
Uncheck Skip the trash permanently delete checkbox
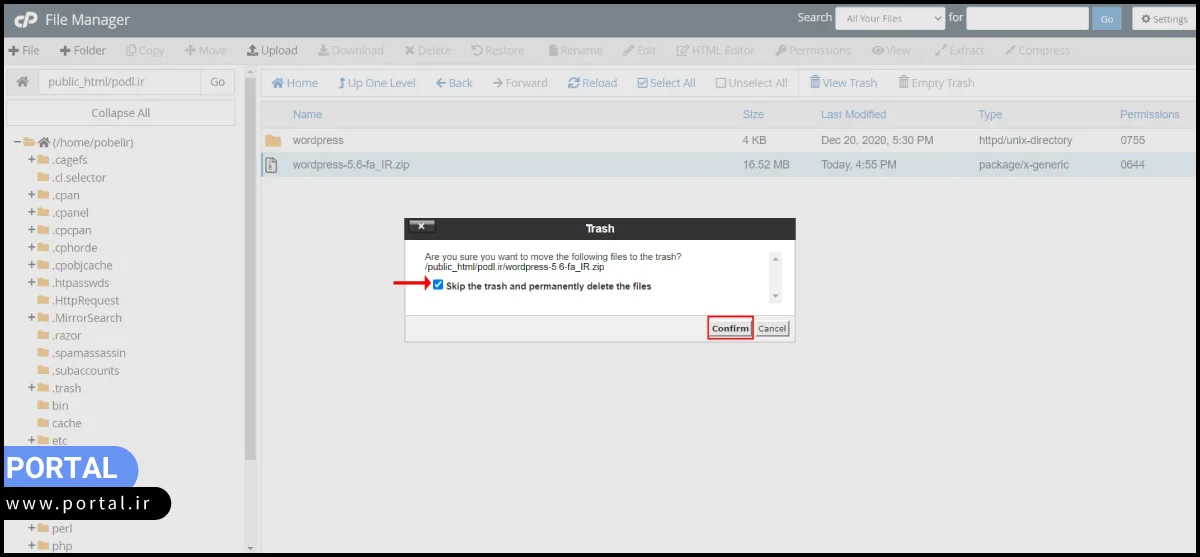(x=438, y=285)
